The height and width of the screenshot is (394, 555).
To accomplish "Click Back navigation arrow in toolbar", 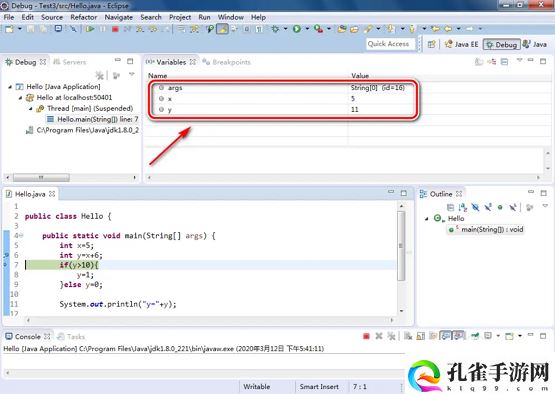I will 448,29.
